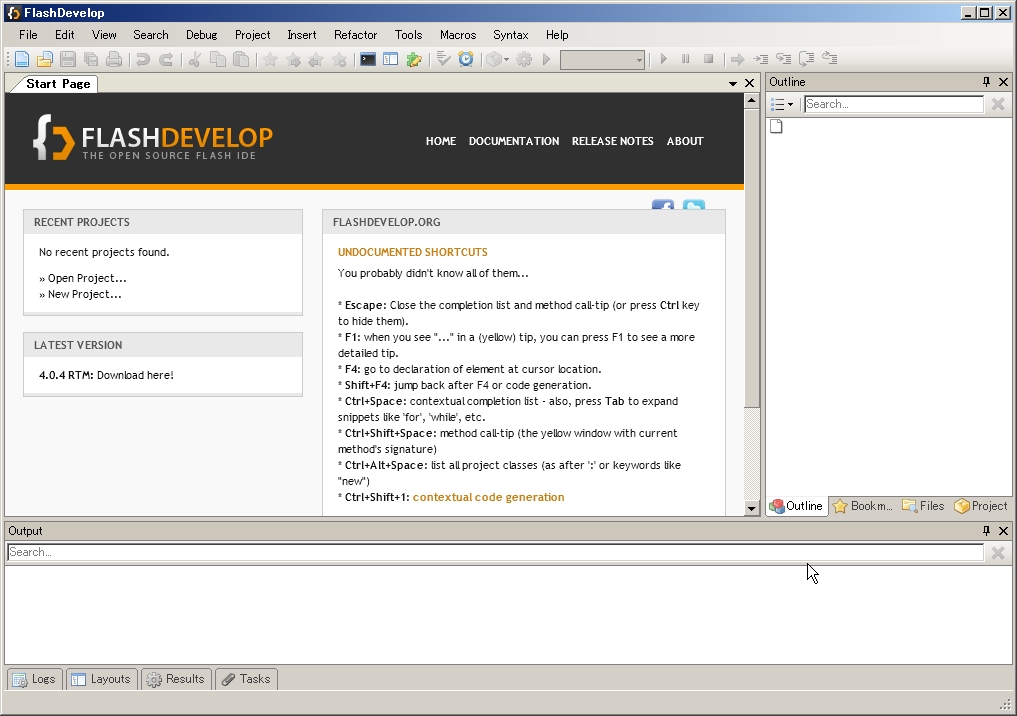Click the alarm clock toolbar icon

[466, 60]
